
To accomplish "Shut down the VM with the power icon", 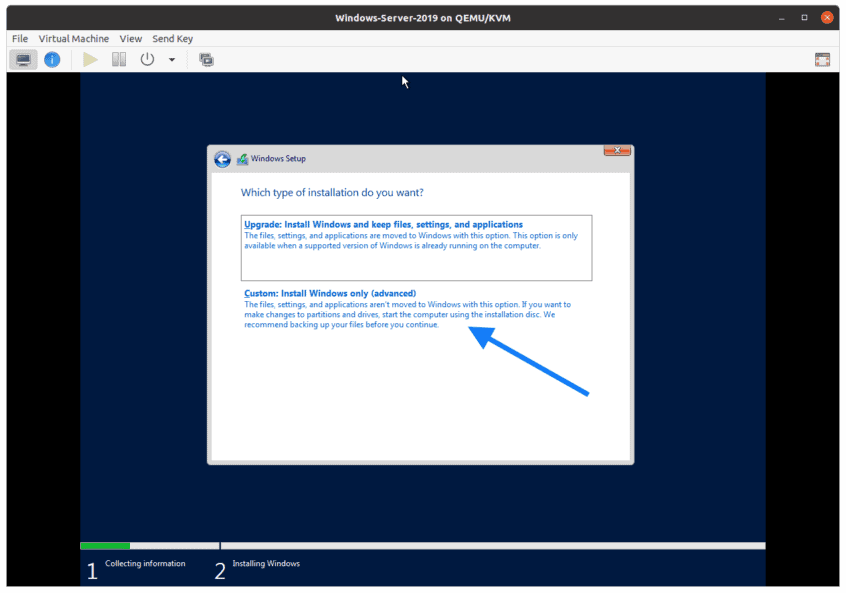I will point(146,59).
